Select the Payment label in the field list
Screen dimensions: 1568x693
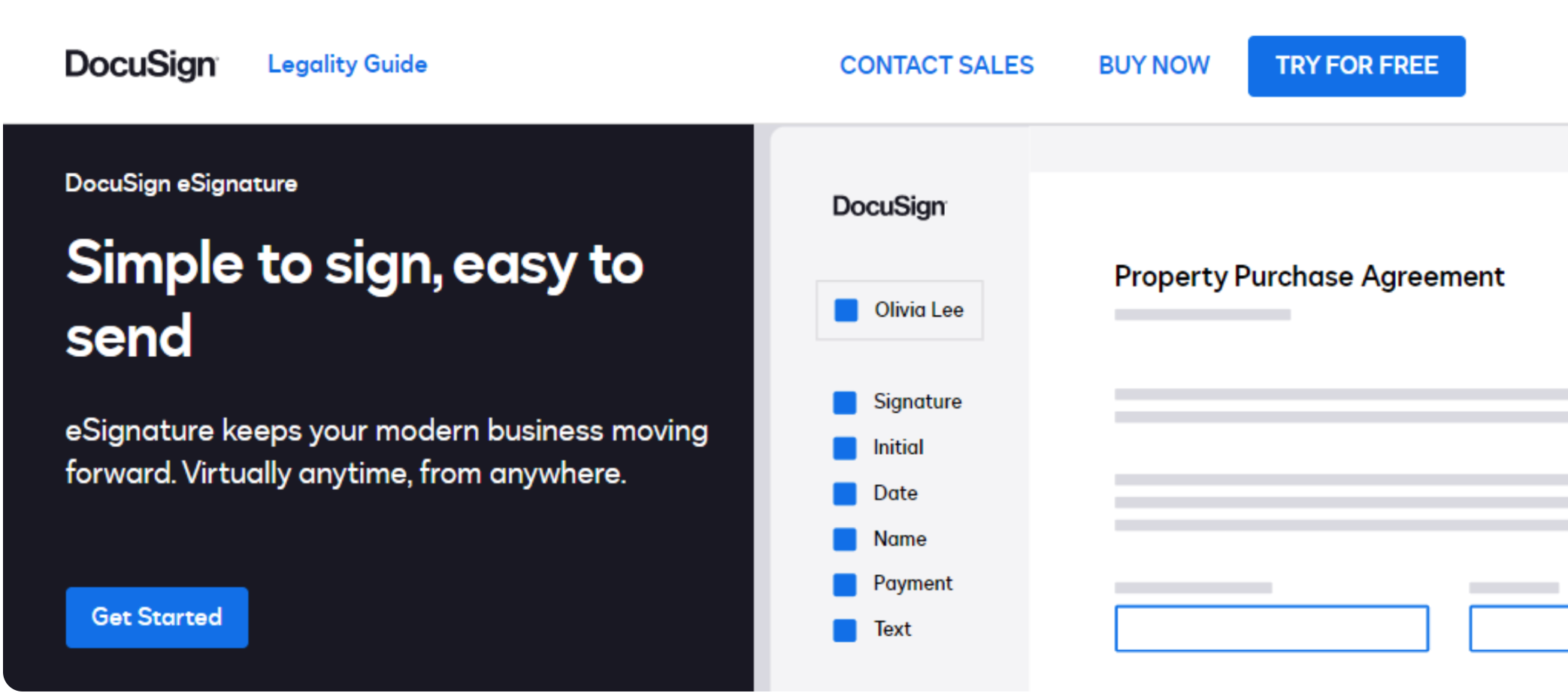click(x=913, y=584)
